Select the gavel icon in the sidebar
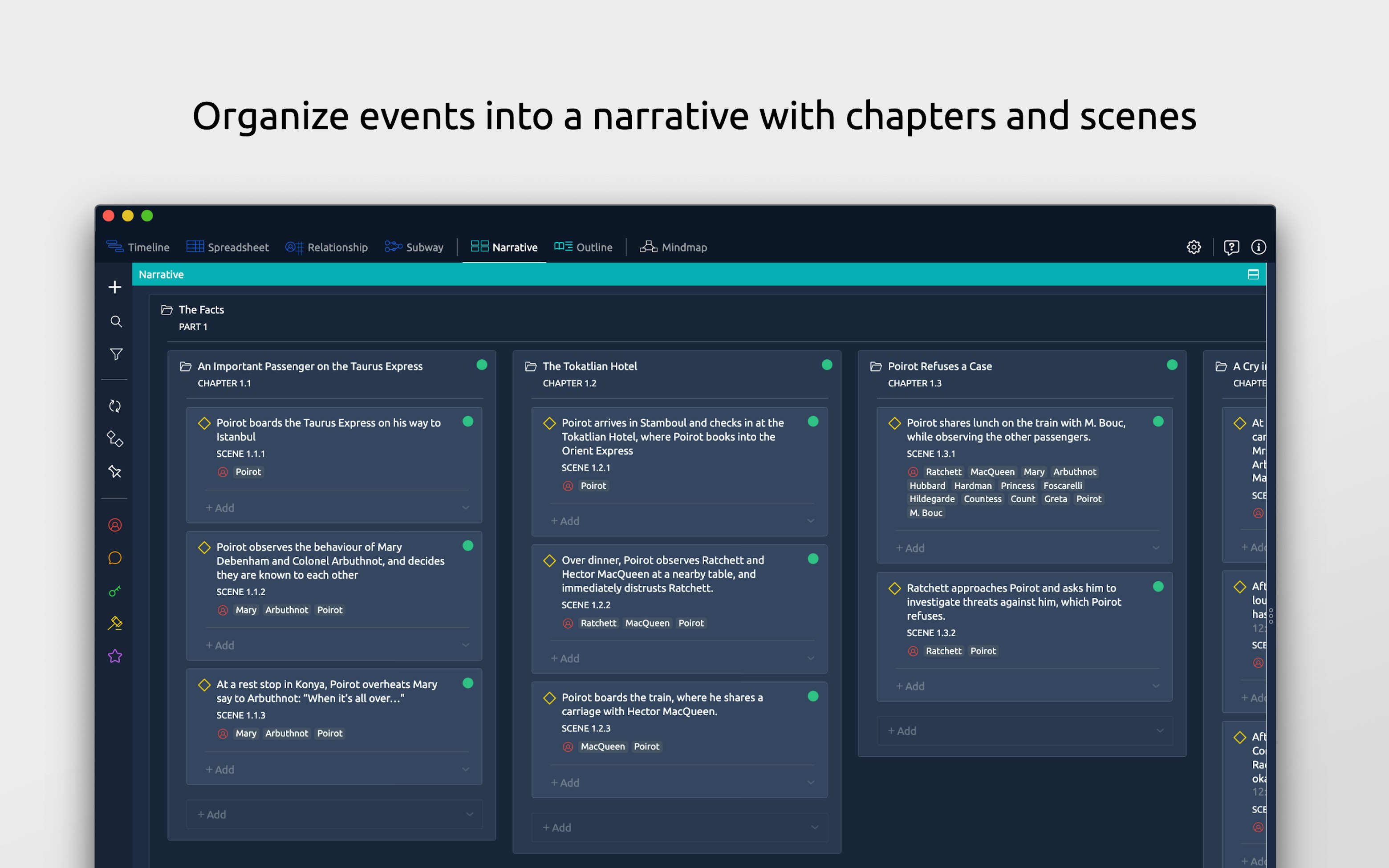This screenshot has width=1389, height=868. 115,623
